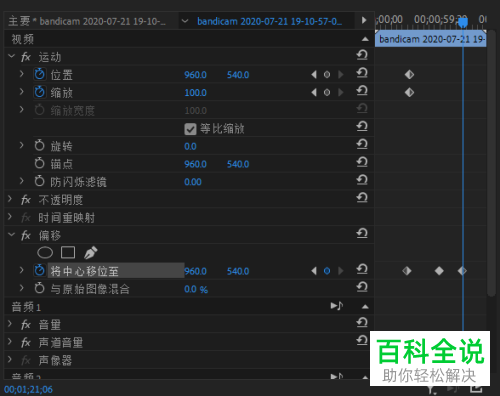The height and width of the screenshot is (396, 500).
Task: Expand the 将中心移位至 parameter
Action: click(22, 270)
